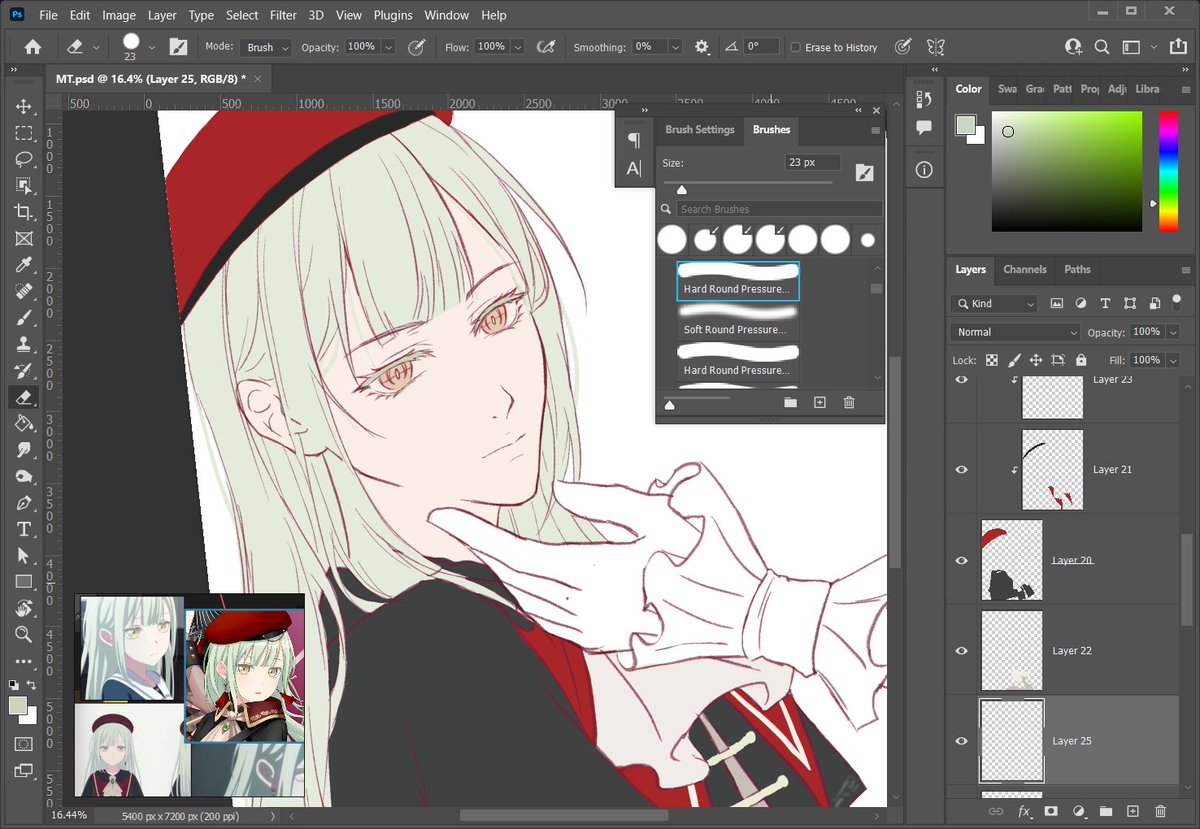The height and width of the screenshot is (829, 1200).
Task: Select the Clone Stamp tool
Action: 24,344
